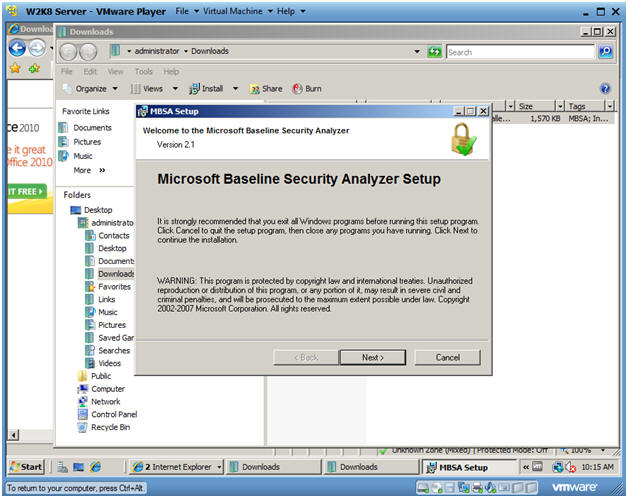This screenshot has width=628, height=498.
Task: Click the Burn disc icon
Action: [297, 89]
